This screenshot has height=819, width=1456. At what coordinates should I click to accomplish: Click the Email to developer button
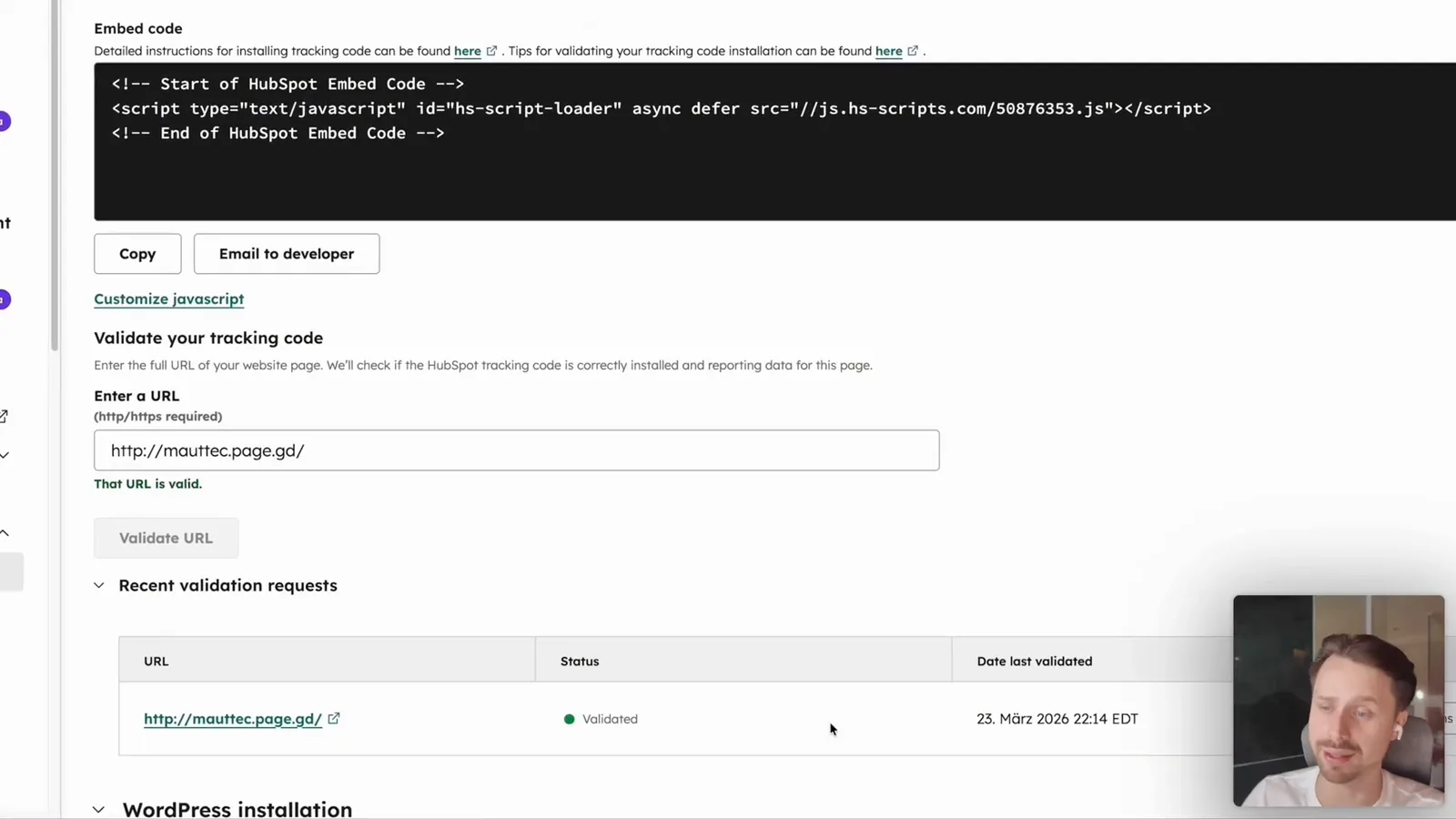287,254
